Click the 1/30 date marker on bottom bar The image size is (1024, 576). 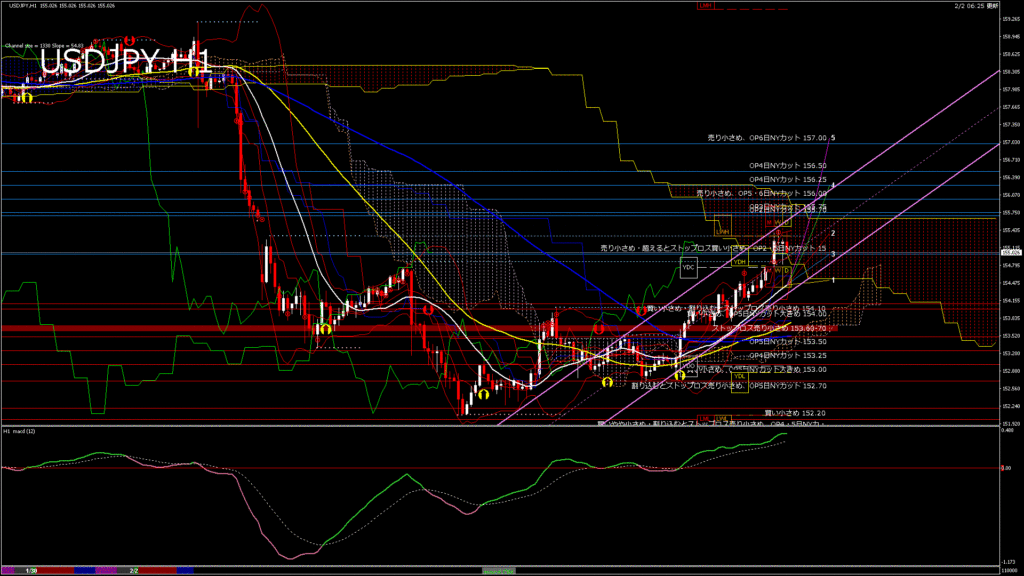click(x=32, y=570)
